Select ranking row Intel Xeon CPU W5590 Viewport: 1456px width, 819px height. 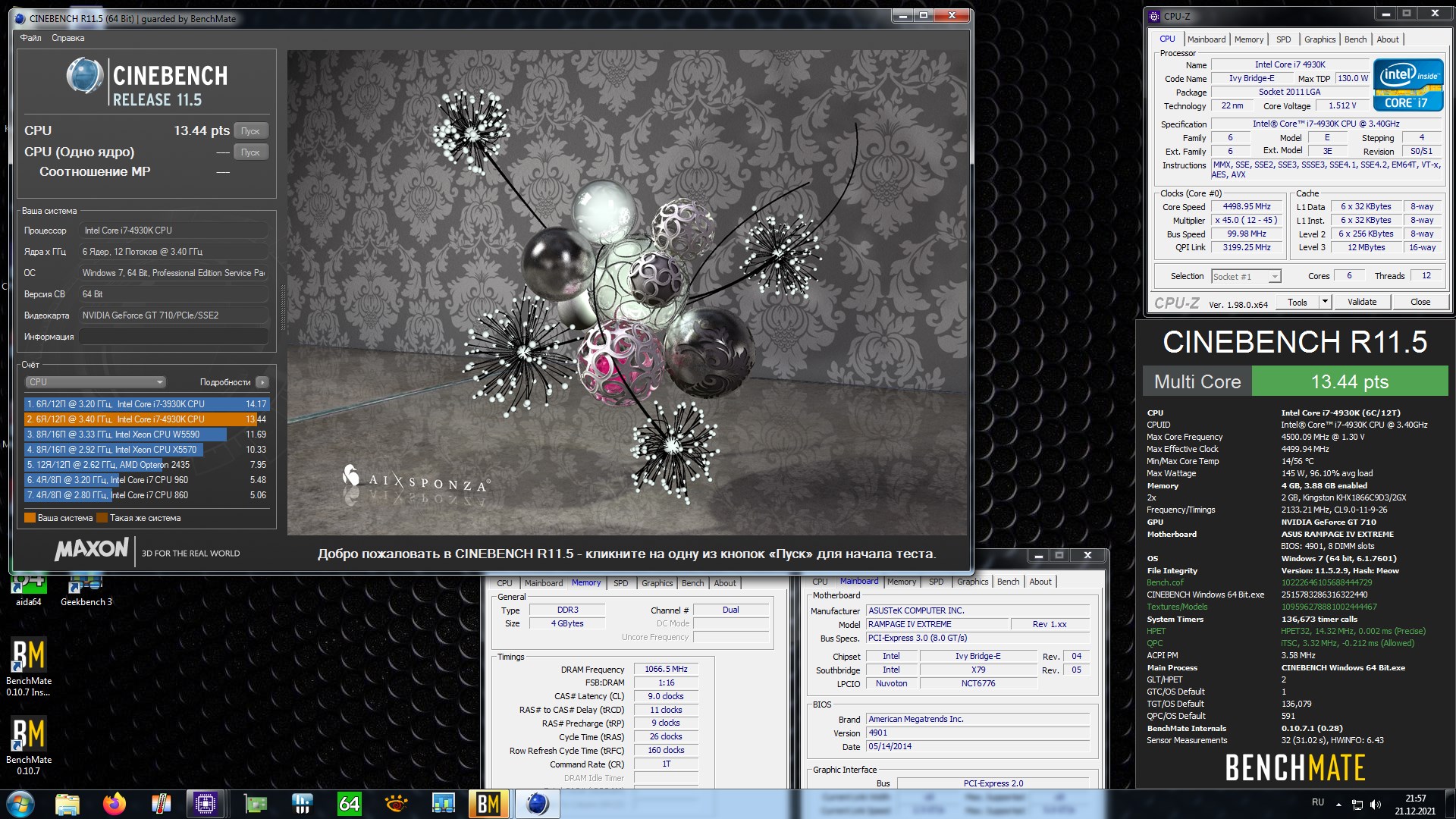tap(146, 435)
